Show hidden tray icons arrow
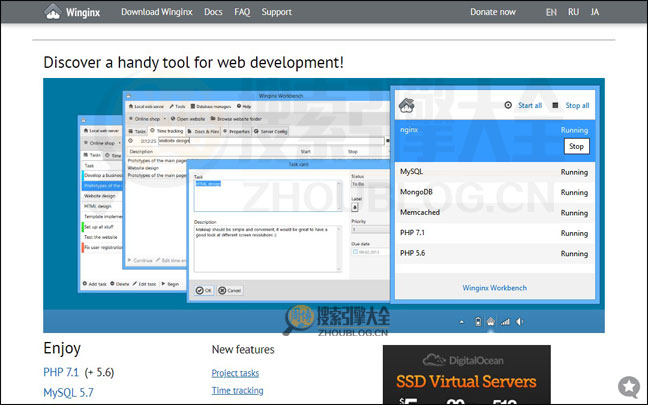The image size is (648, 405). 462,322
